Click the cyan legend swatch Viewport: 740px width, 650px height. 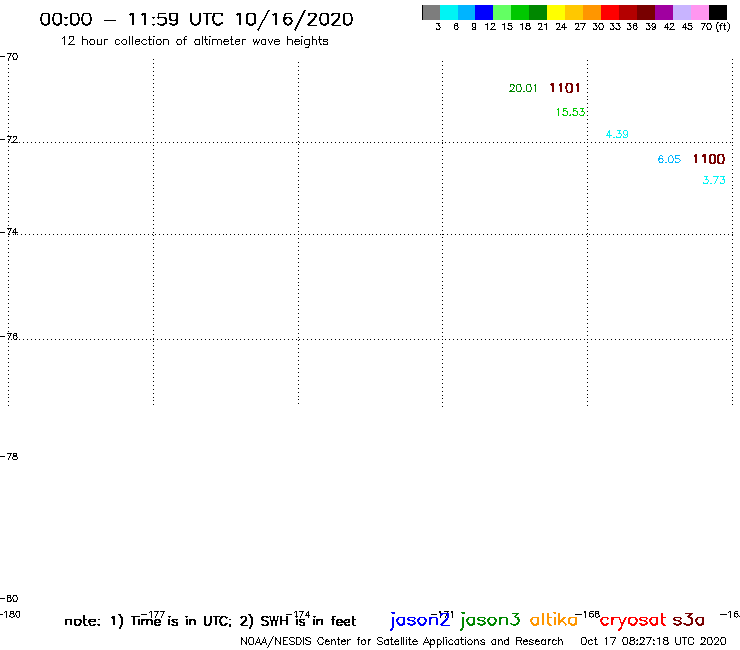pyautogui.click(x=449, y=12)
